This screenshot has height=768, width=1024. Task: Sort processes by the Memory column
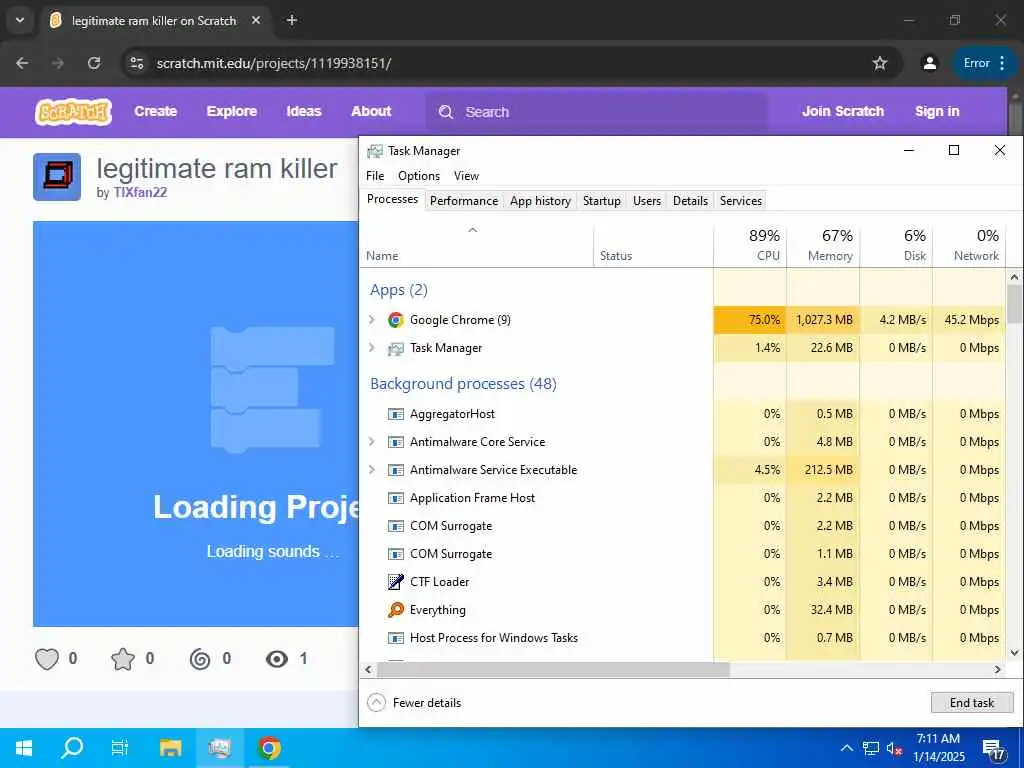click(x=823, y=246)
